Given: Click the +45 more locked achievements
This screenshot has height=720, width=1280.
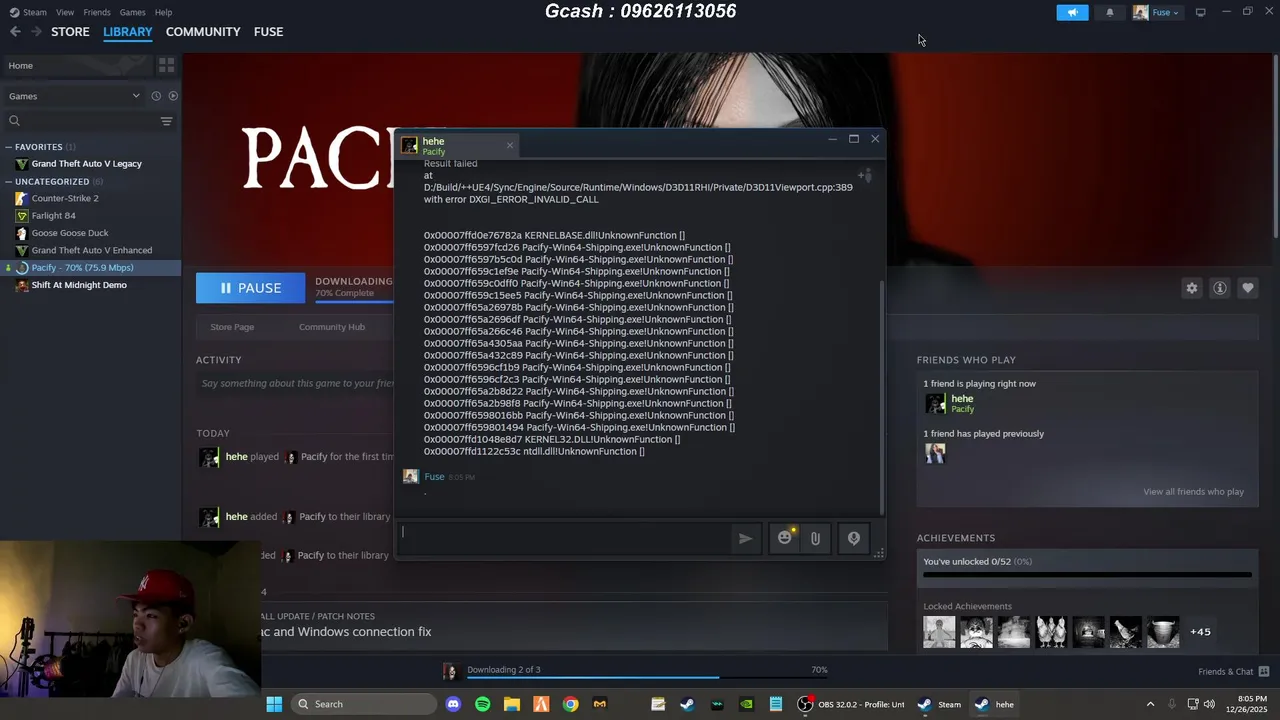Looking at the screenshot, I should point(1200,632).
